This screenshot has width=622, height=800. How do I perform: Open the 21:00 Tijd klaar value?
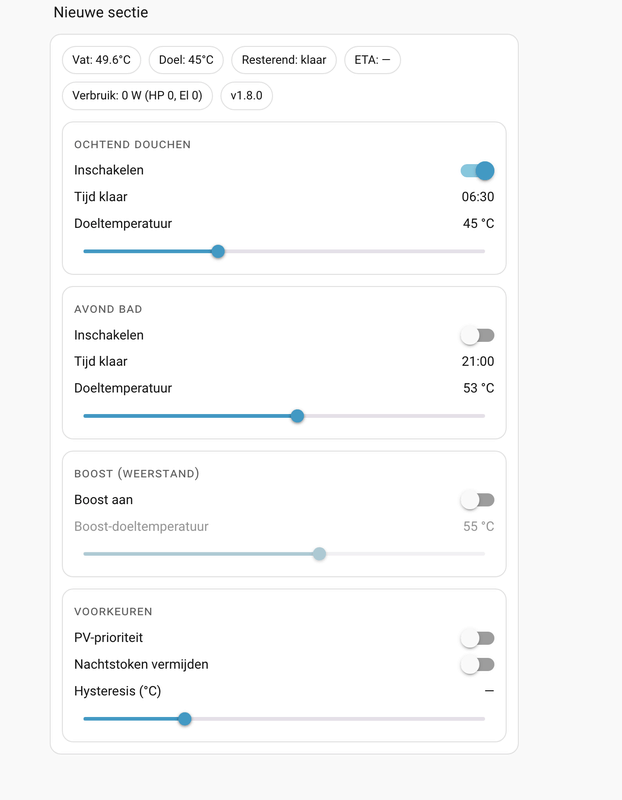tap(477, 362)
